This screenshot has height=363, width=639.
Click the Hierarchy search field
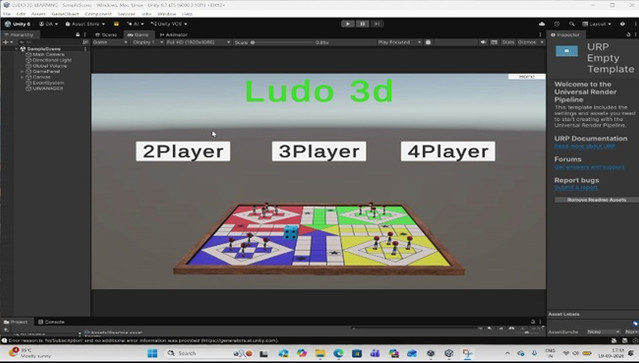coord(49,42)
